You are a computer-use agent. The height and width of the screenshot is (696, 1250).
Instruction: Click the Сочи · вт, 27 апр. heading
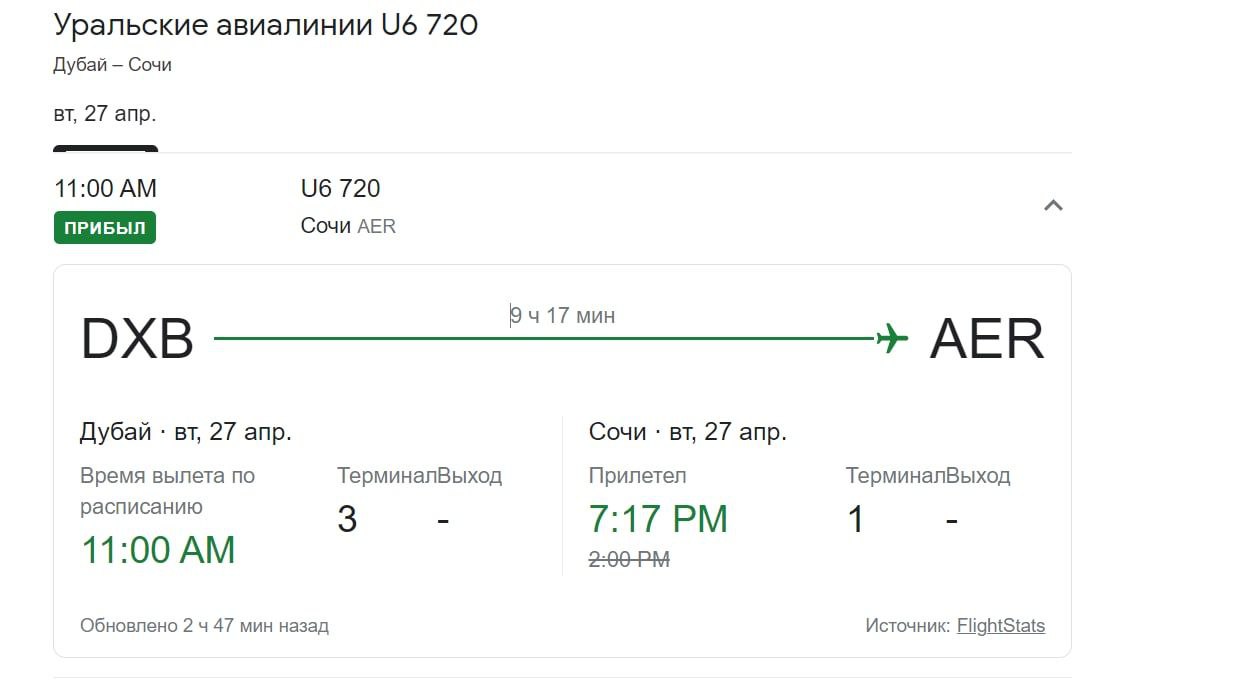688,432
